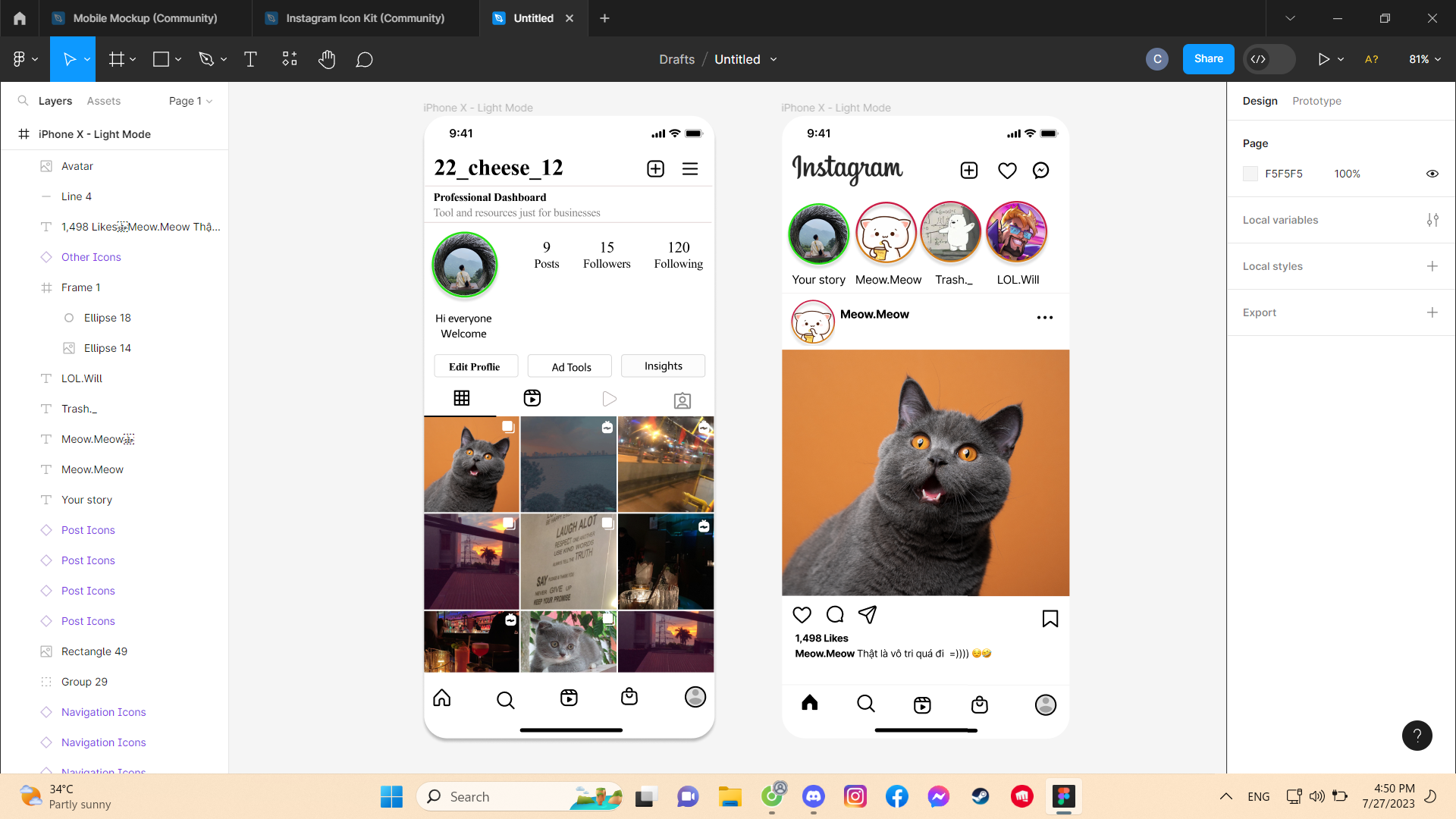Viewport: 1456px width, 819px height.
Task: Open the Drafts breadcrumb link
Action: 676,59
